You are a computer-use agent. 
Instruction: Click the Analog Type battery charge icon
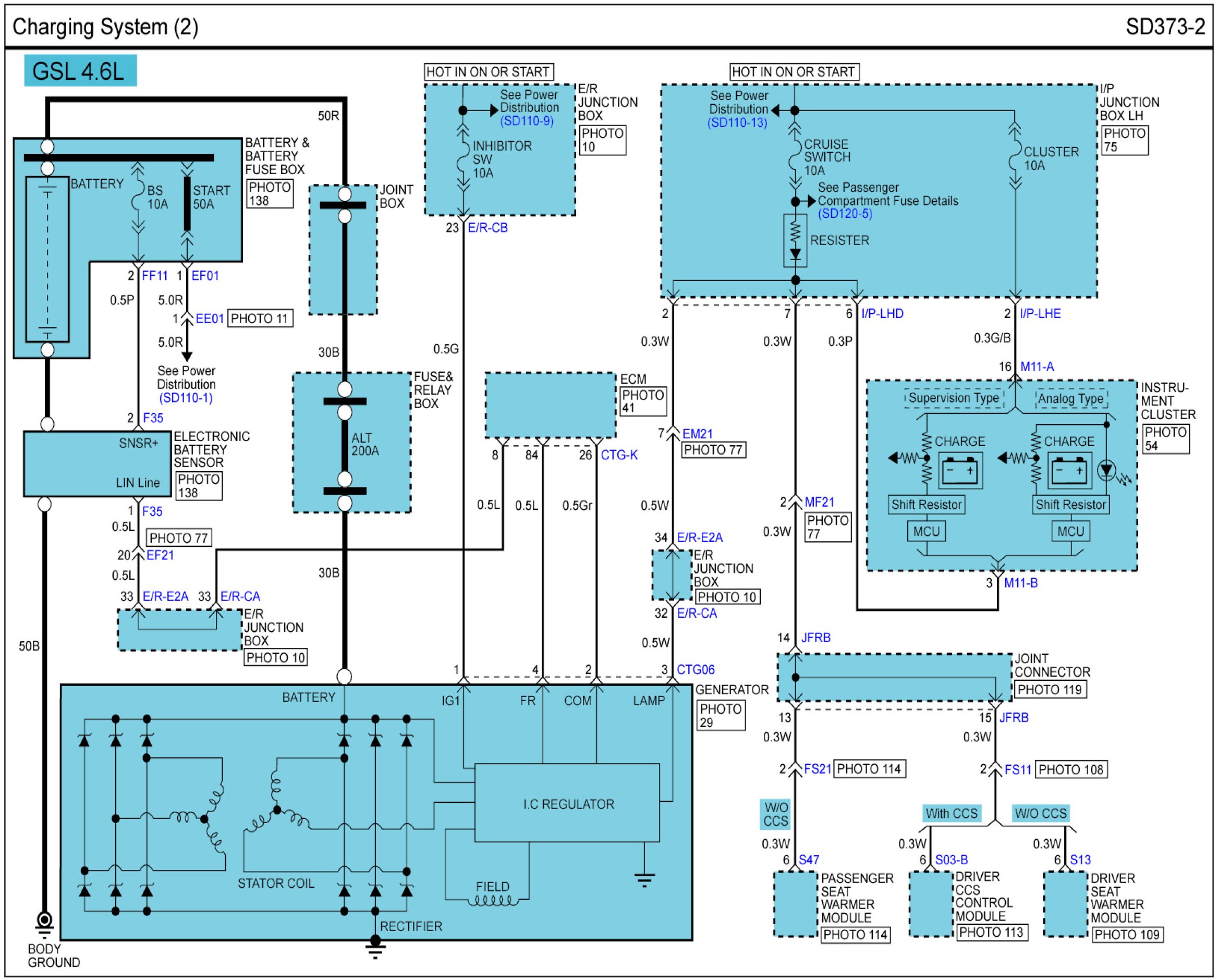pos(1069,471)
